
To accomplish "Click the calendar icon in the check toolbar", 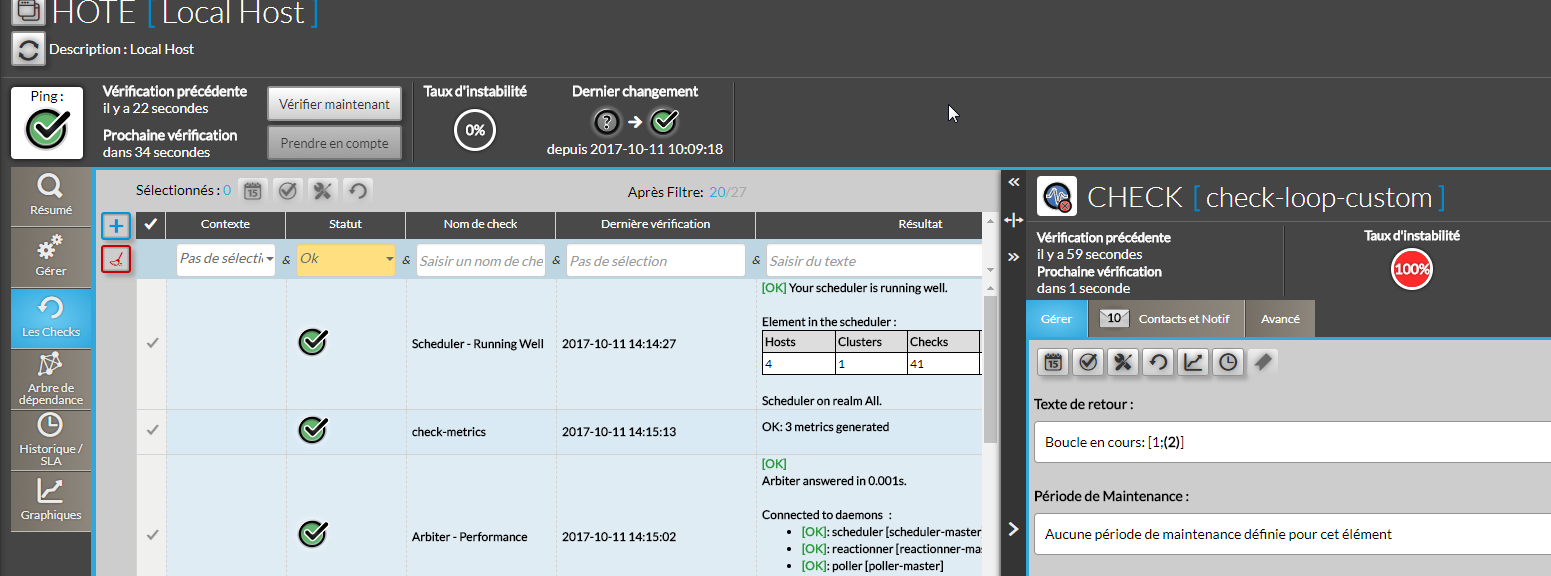I will (x=1053, y=362).
